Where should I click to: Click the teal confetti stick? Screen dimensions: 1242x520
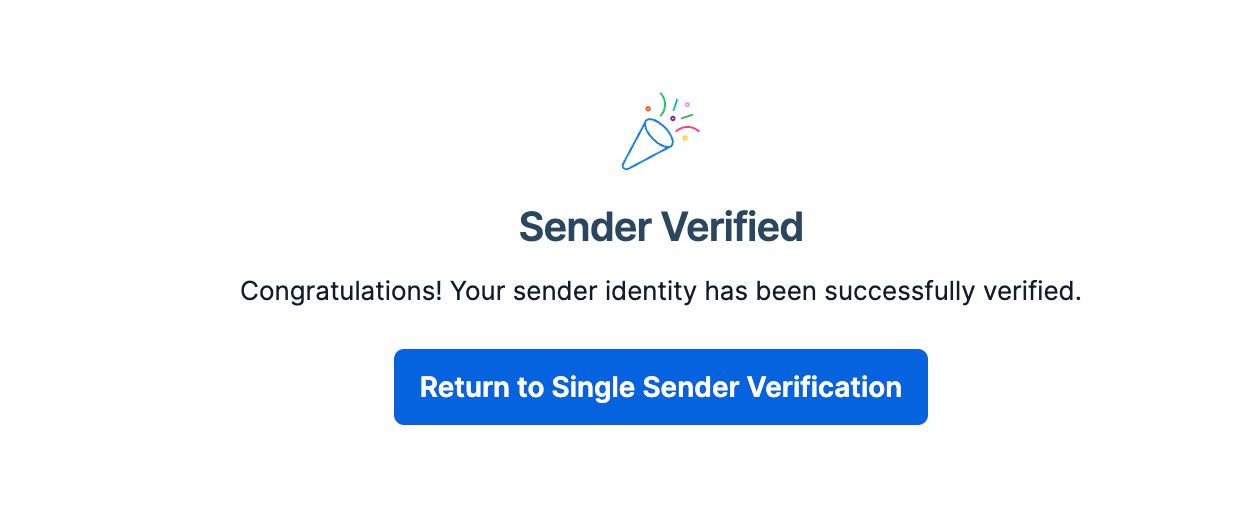coord(675,105)
